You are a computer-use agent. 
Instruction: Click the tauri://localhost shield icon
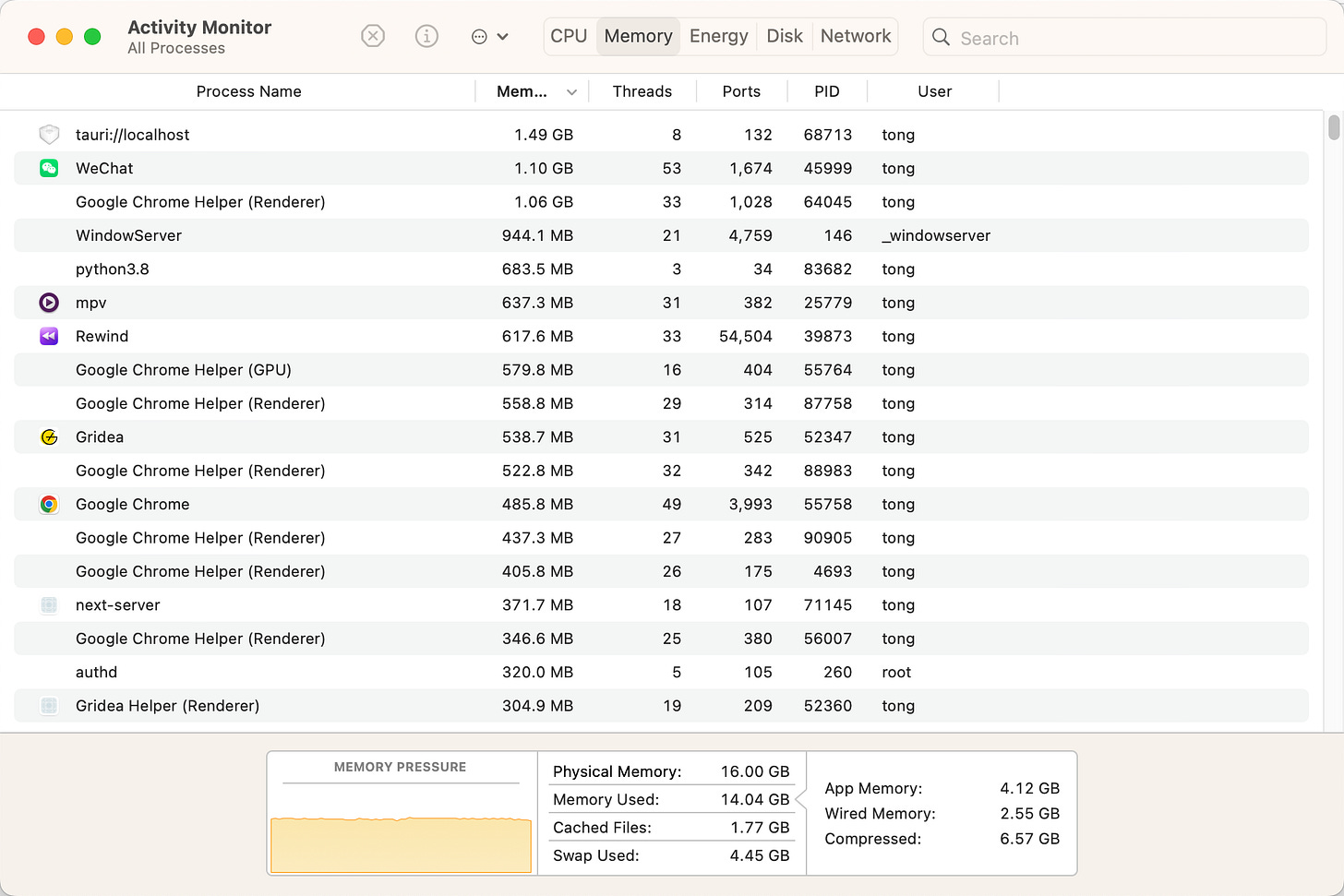click(x=49, y=135)
